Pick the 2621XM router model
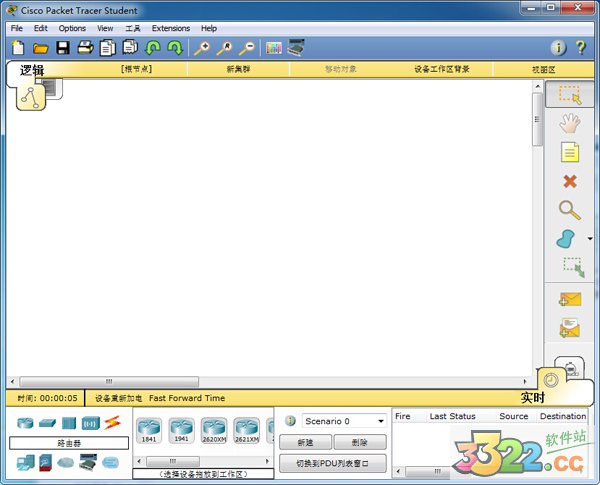The height and width of the screenshot is (485, 600). (247, 431)
